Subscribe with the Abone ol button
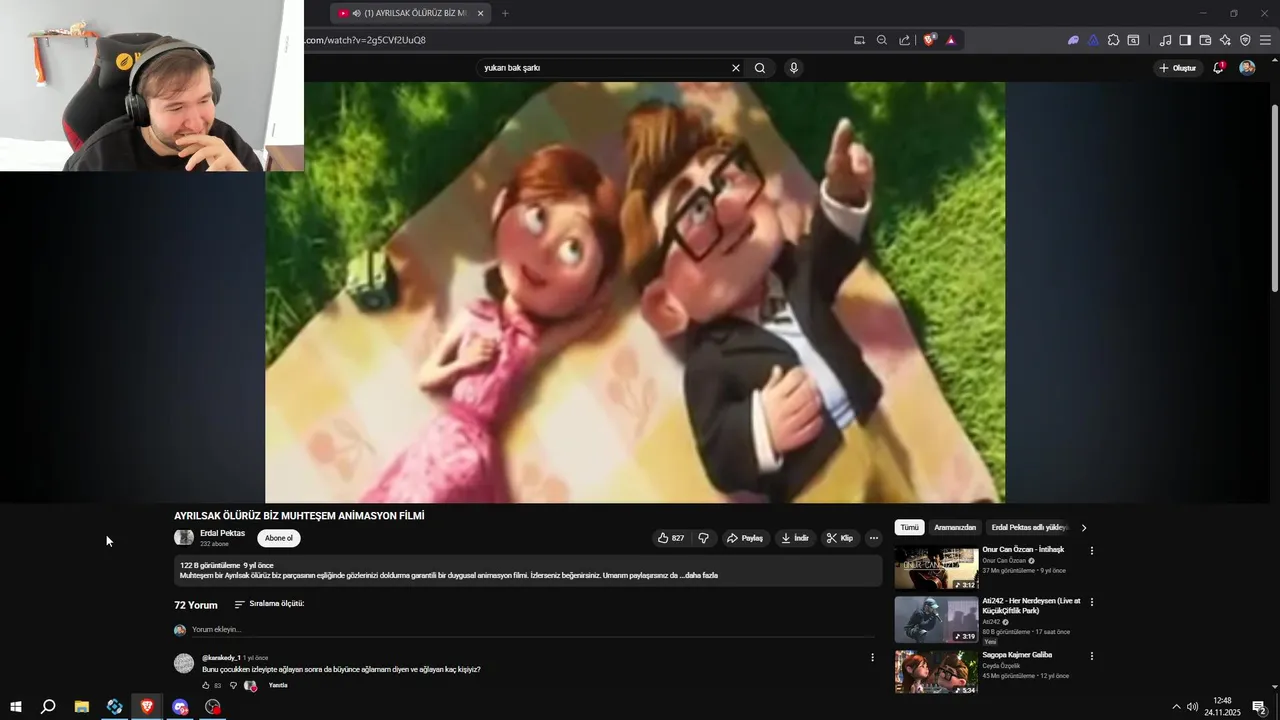This screenshot has width=1280, height=720. pyautogui.click(x=279, y=538)
